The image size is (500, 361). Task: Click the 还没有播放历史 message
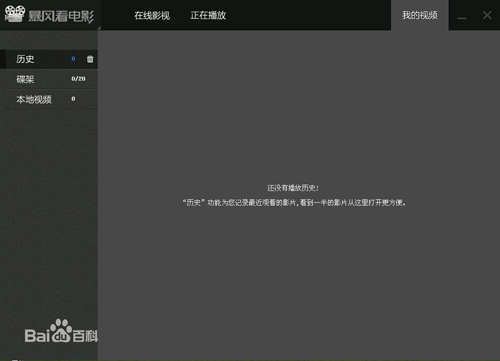tap(293, 188)
